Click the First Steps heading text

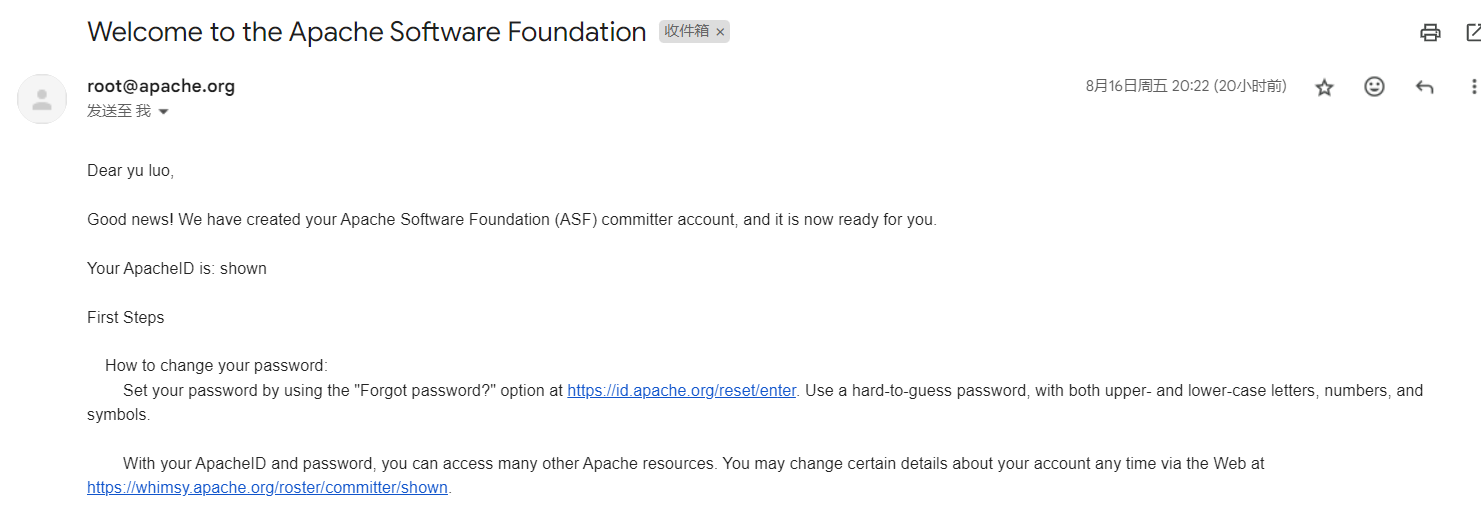click(125, 318)
